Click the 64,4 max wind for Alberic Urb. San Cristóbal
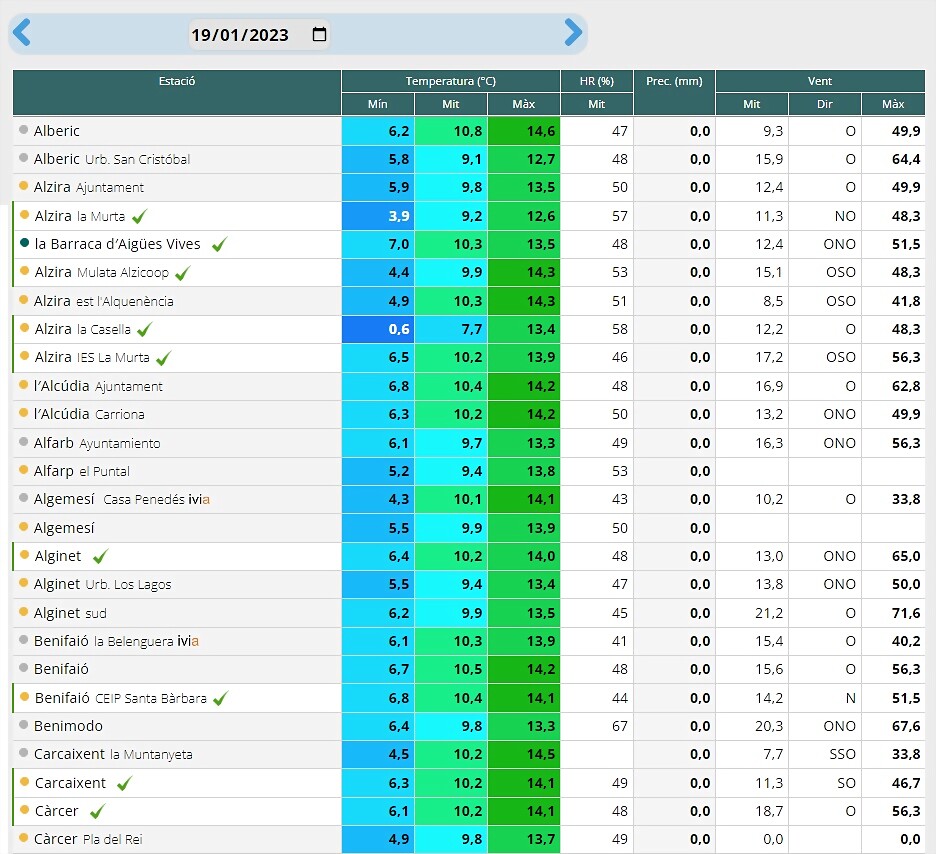936x854 pixels. [893, 159]
